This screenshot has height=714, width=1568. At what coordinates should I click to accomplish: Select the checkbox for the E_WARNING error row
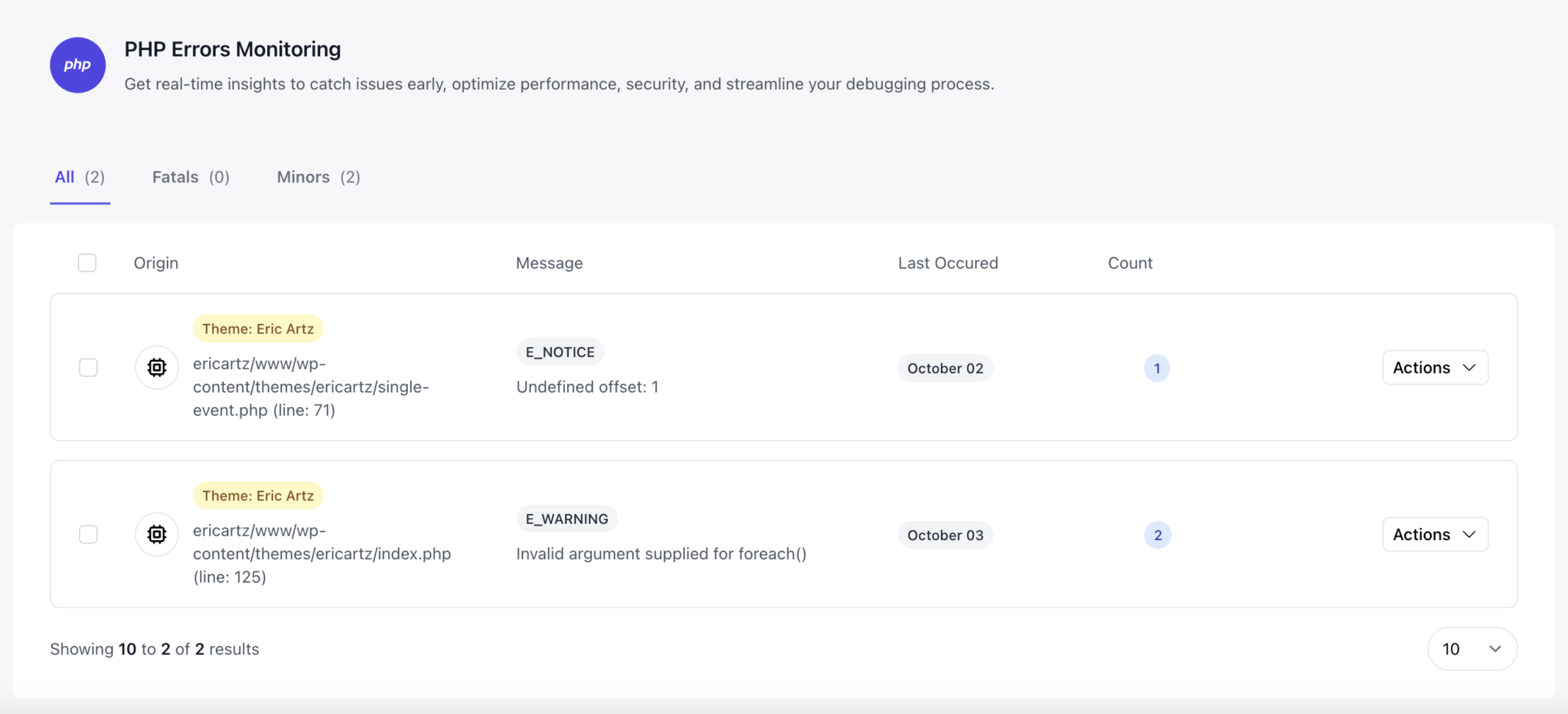pos(88,534)
